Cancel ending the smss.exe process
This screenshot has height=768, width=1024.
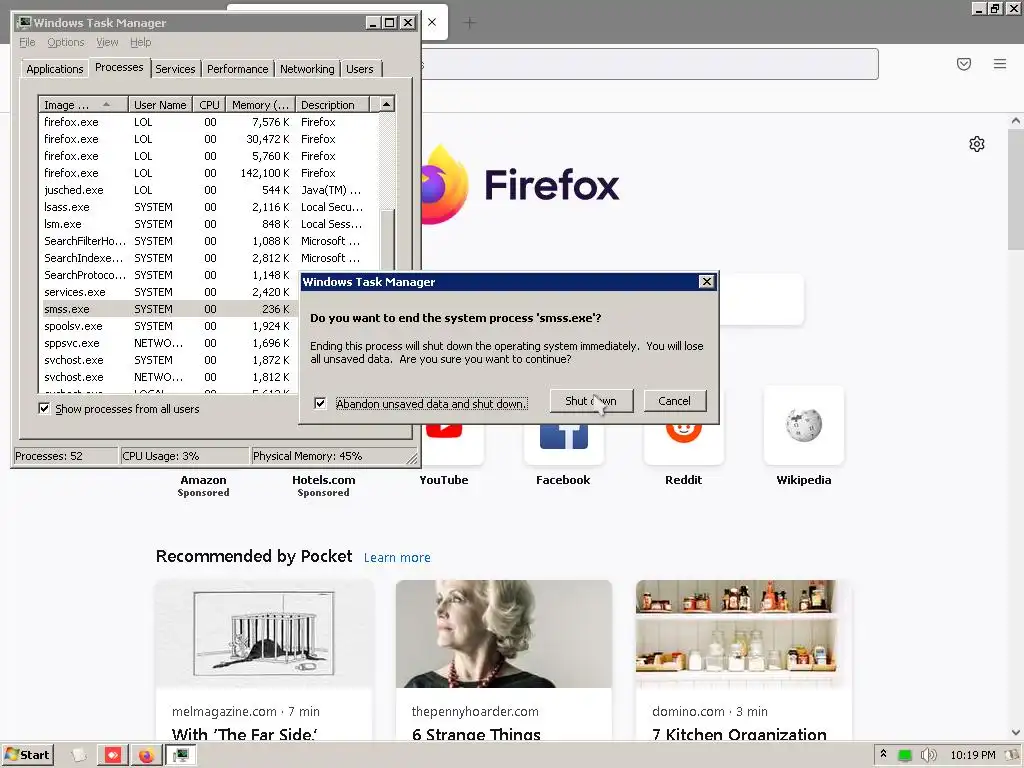pos(675,401)
